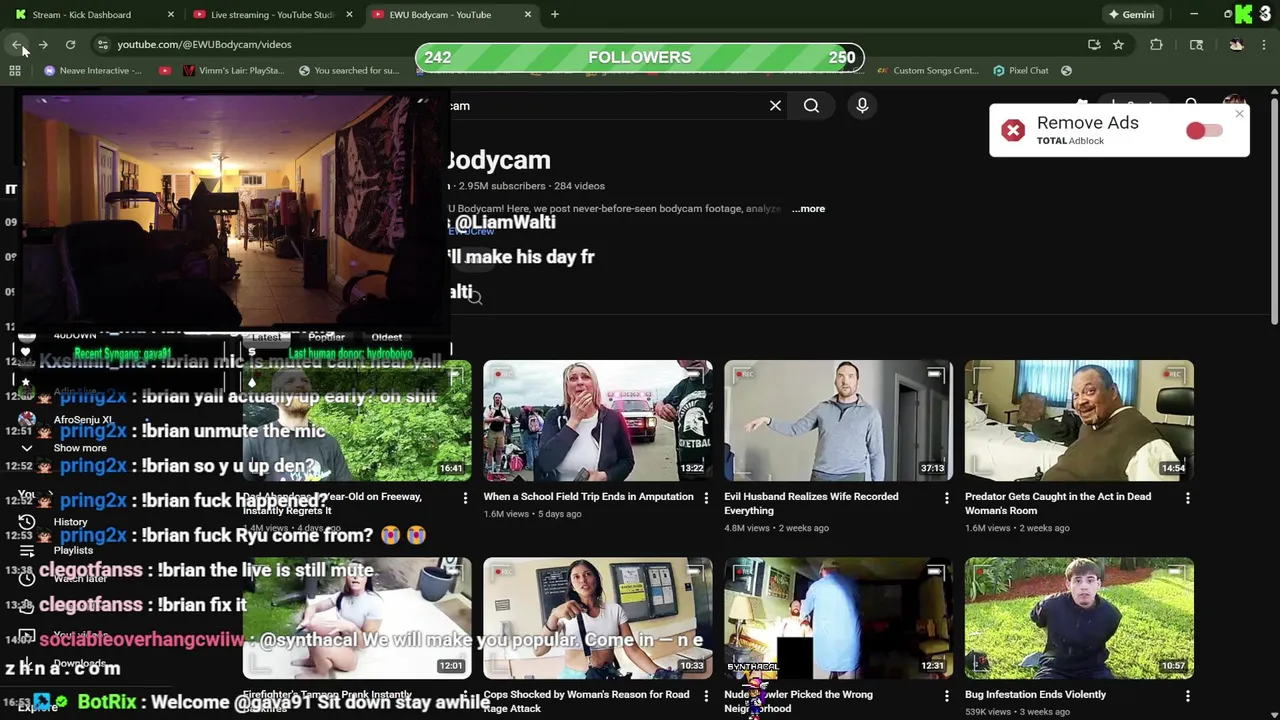Screen dimensions: 1280x720
Task: Open options menu for Predator Gets Caught video
Action: coord(1188,497)
